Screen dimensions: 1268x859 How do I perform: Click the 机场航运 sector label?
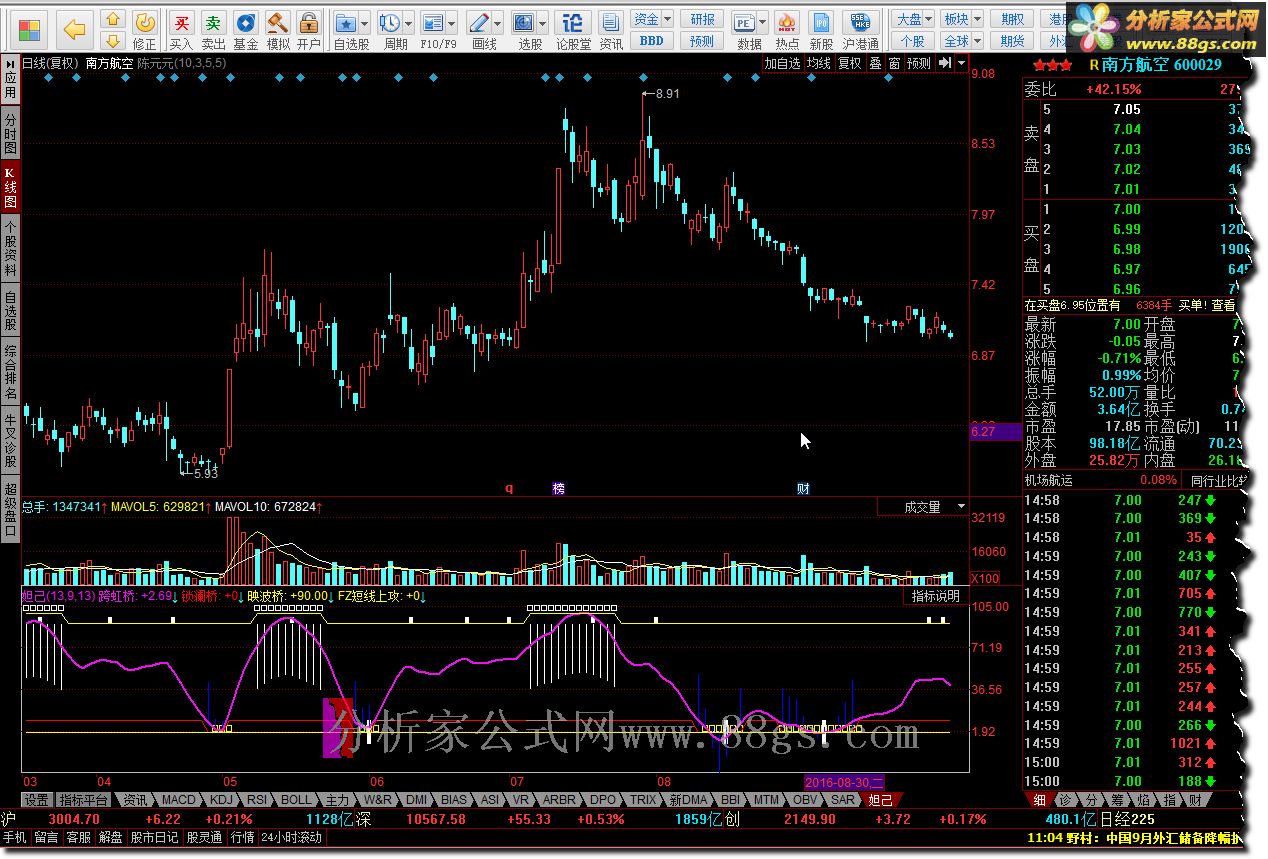tap(1049, 480)
